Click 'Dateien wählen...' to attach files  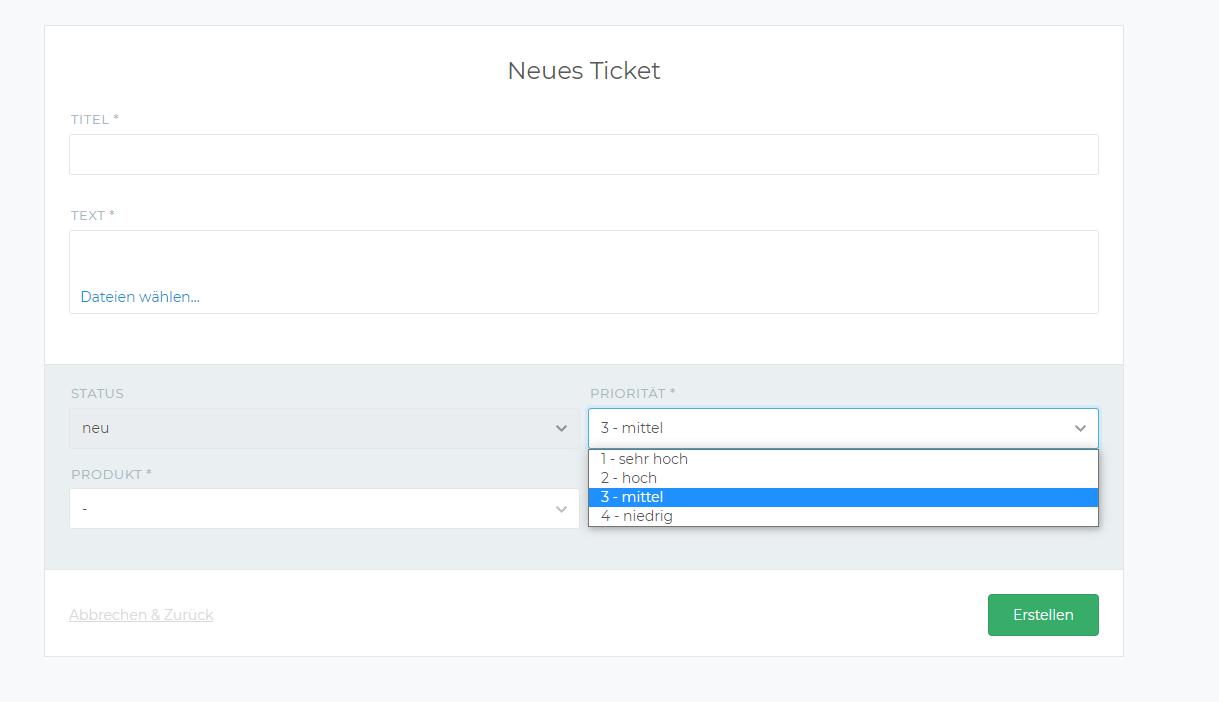coord(139,297)
